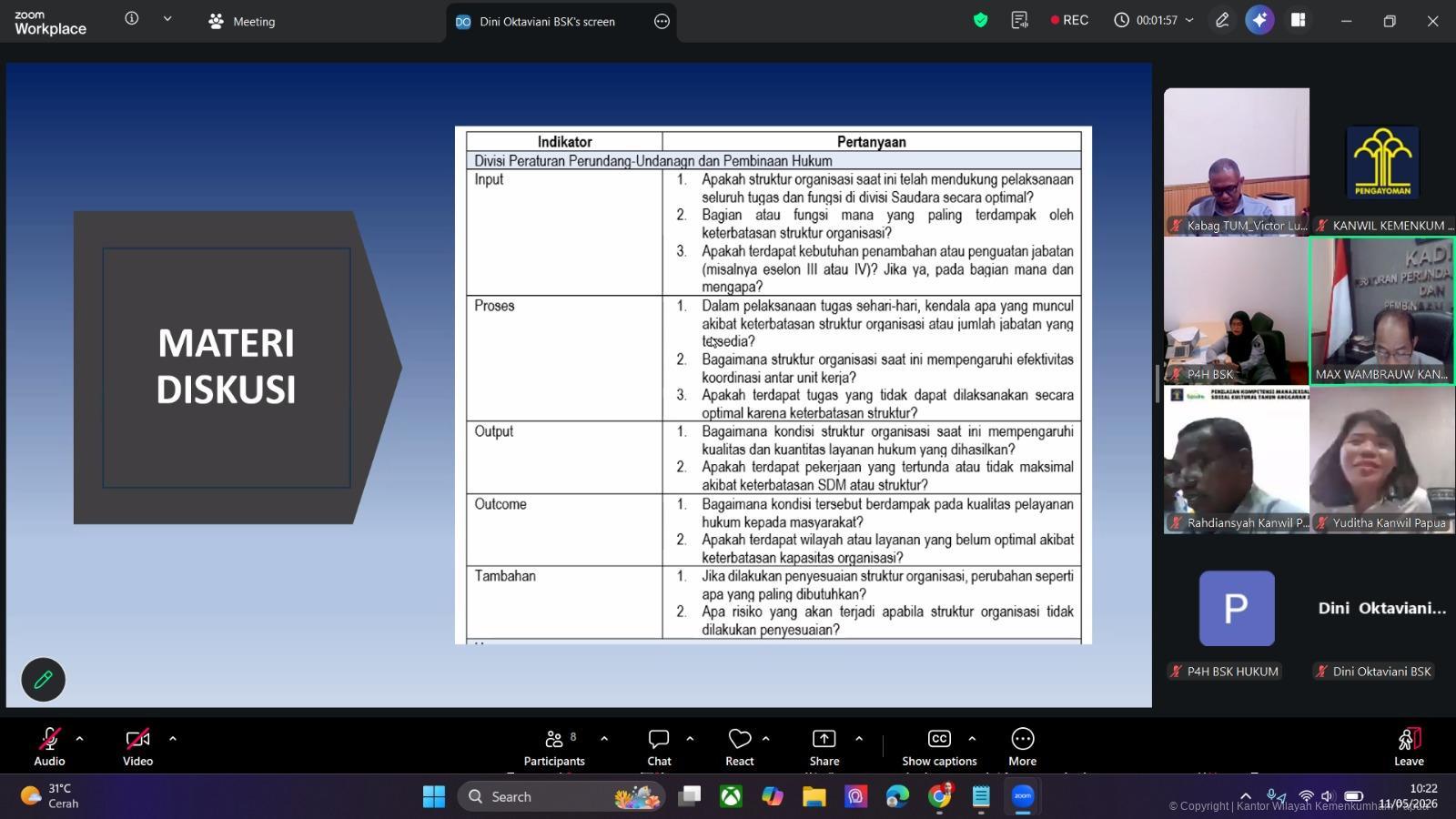Click the Pertanyaan column header in slide
1456x819 pixels.
point(872,142)
